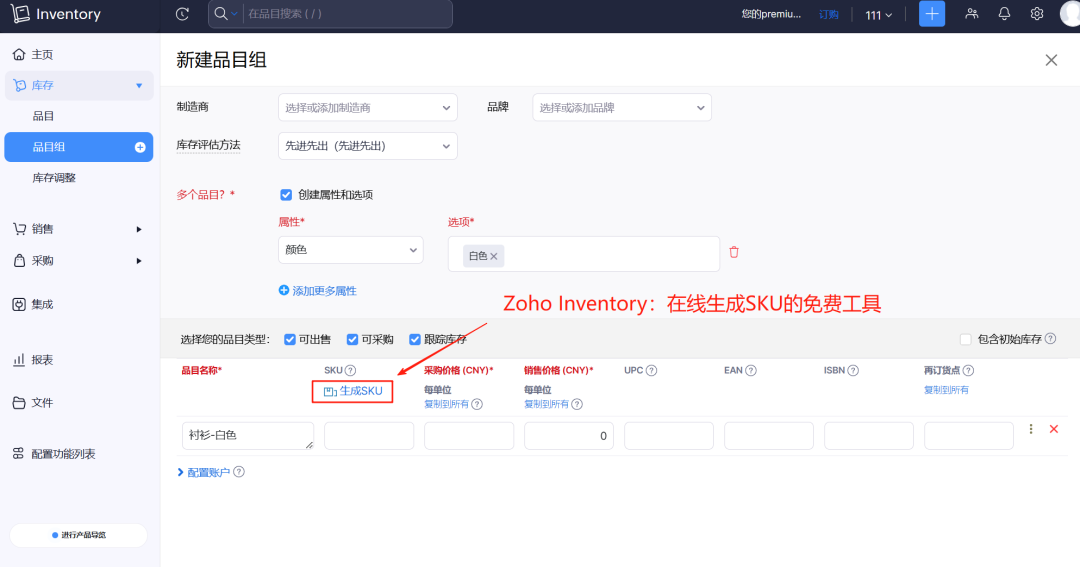
Task: Click the 再订货点 input for 衬衫-白色
Action: 968,435
